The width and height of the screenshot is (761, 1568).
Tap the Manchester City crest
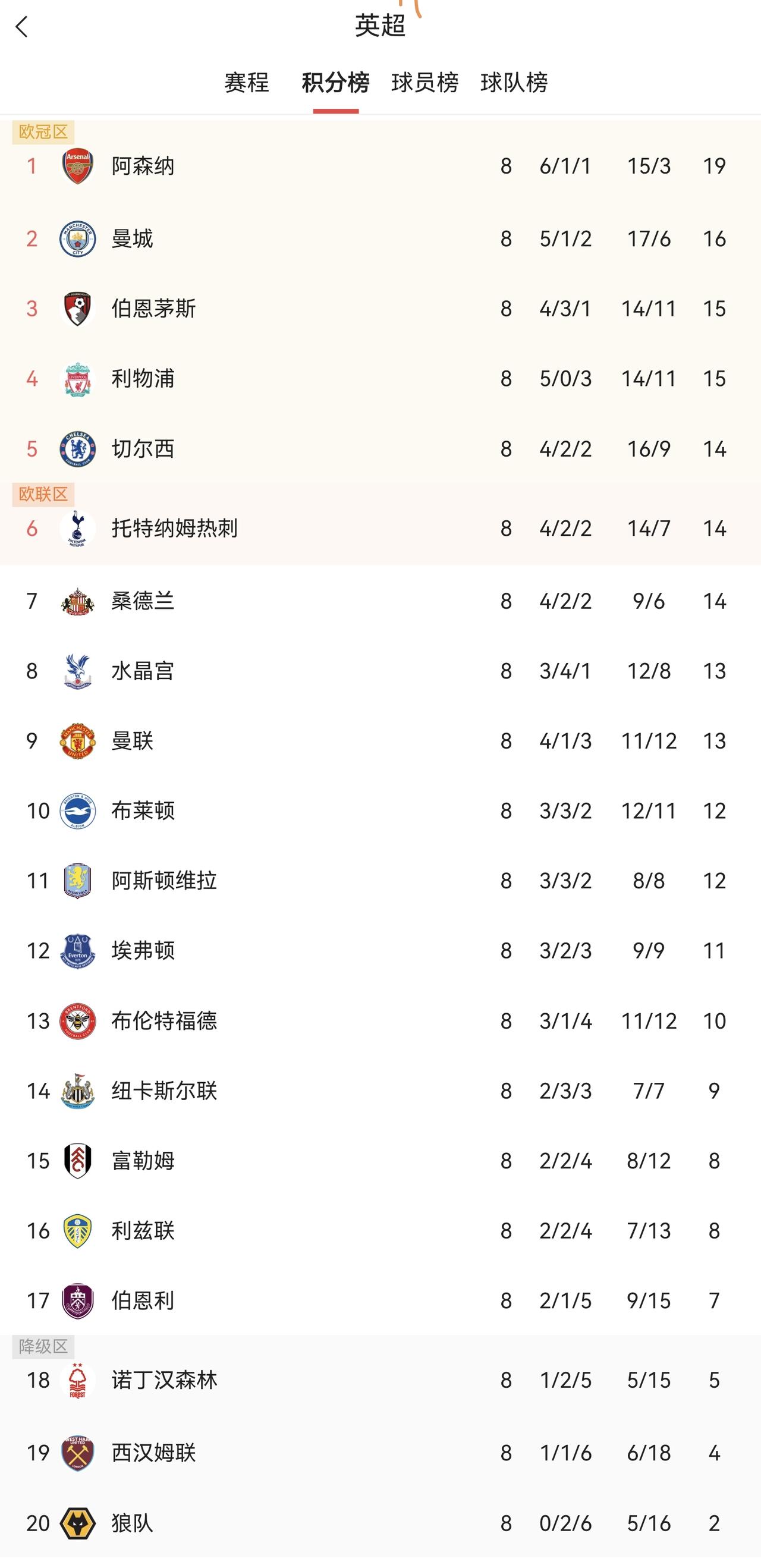pyautogui.click(x=78, y=238)
